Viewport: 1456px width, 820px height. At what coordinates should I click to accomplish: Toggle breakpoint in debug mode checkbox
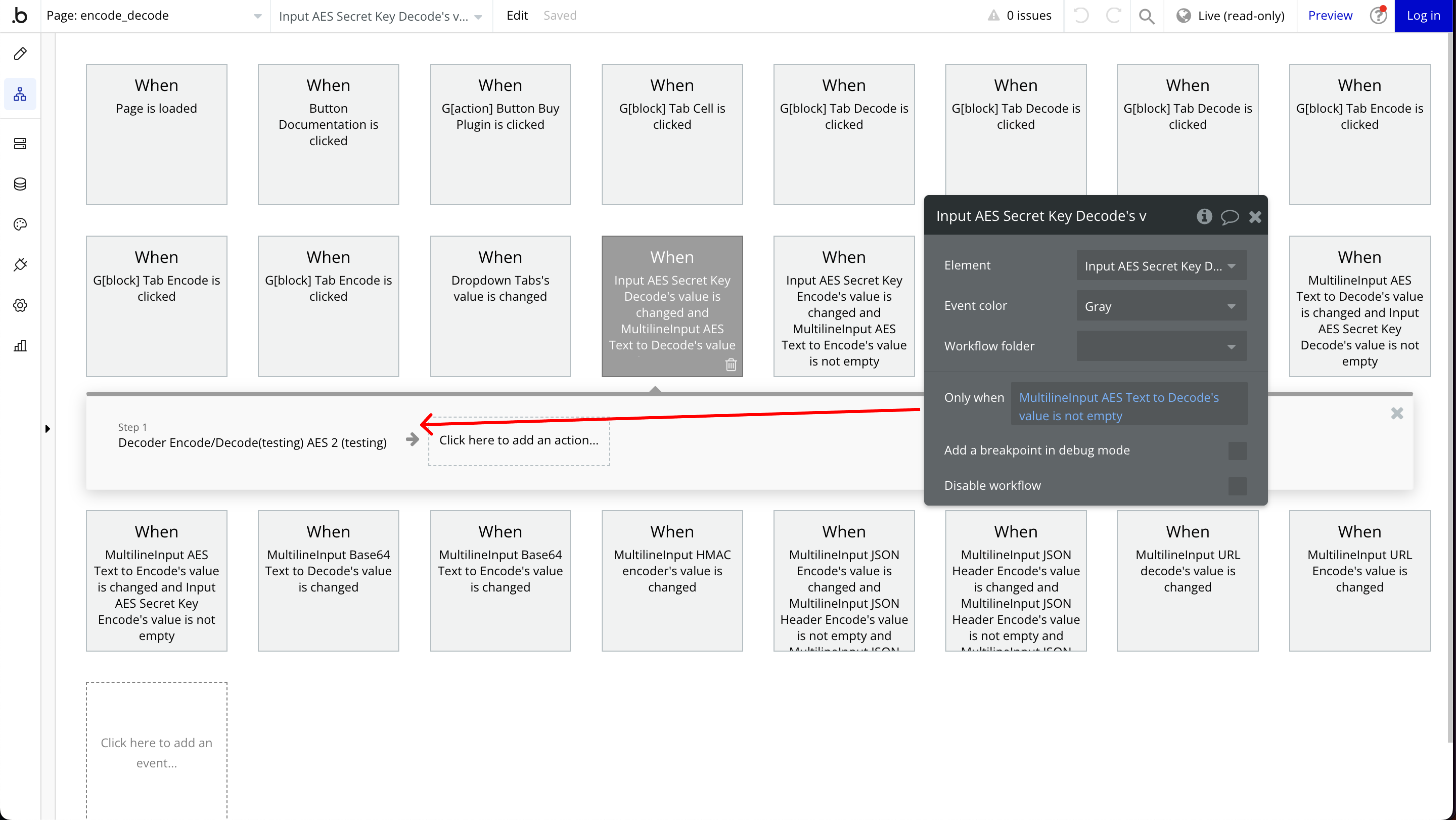coord(1237,451)
